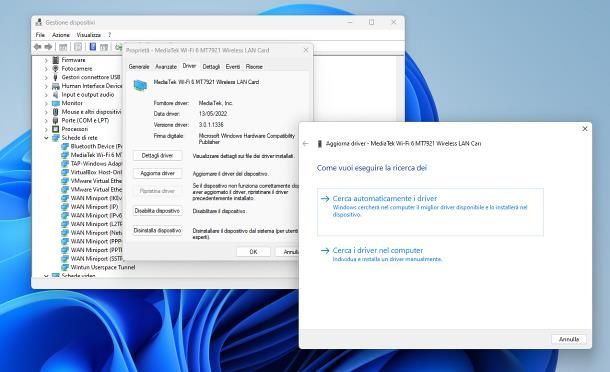
Task: Click the Firmware category icon
Action: [x=56, y=60]
